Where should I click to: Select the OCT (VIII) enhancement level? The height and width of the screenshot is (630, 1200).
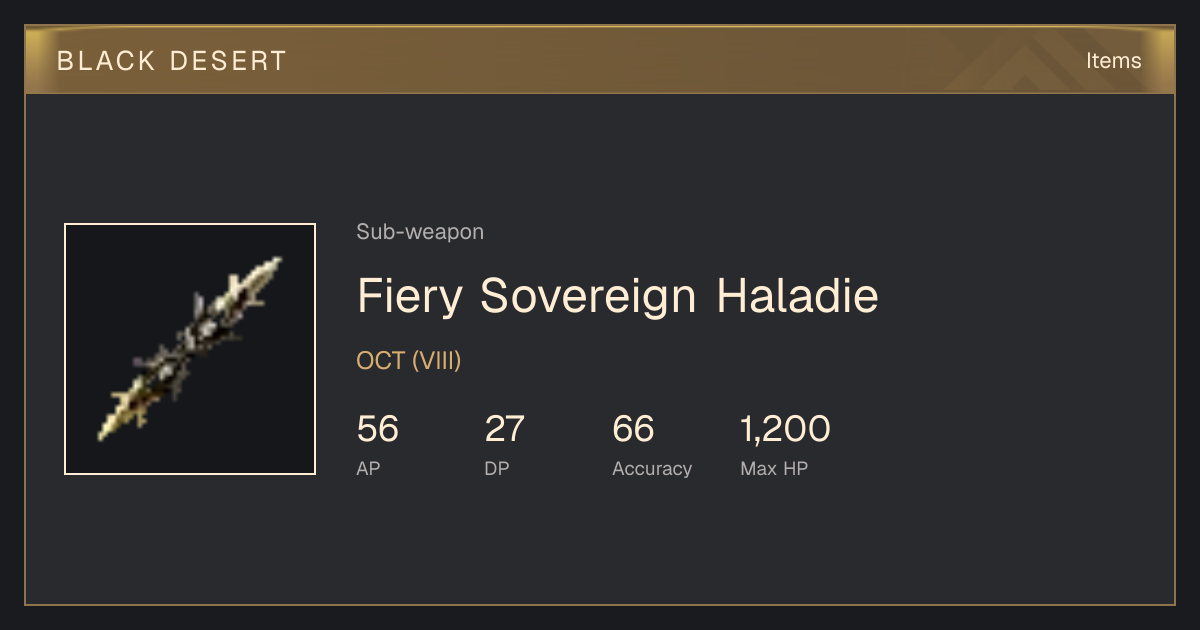(x=409, y=361)
